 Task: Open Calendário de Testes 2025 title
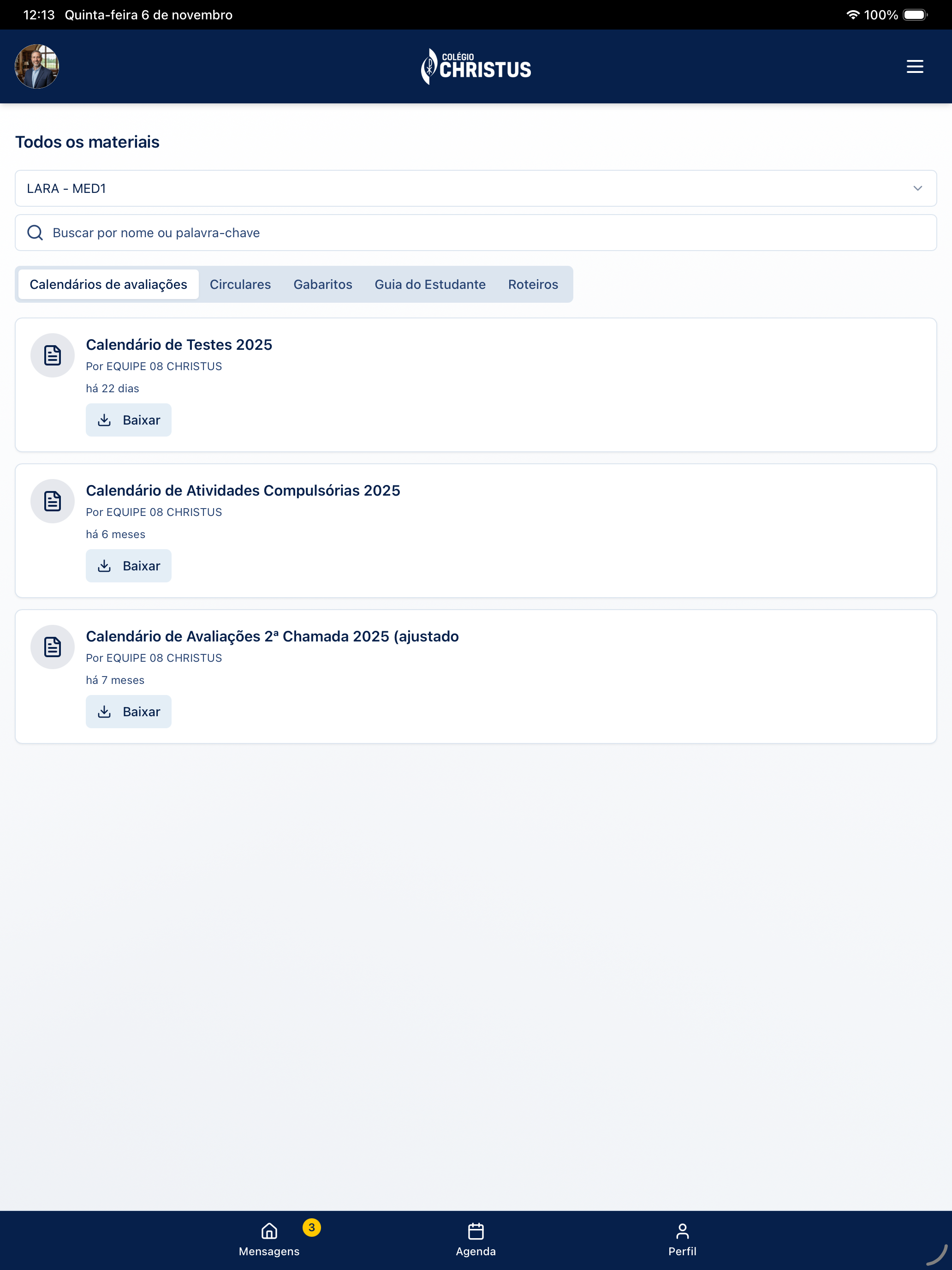tap(179, 344)
